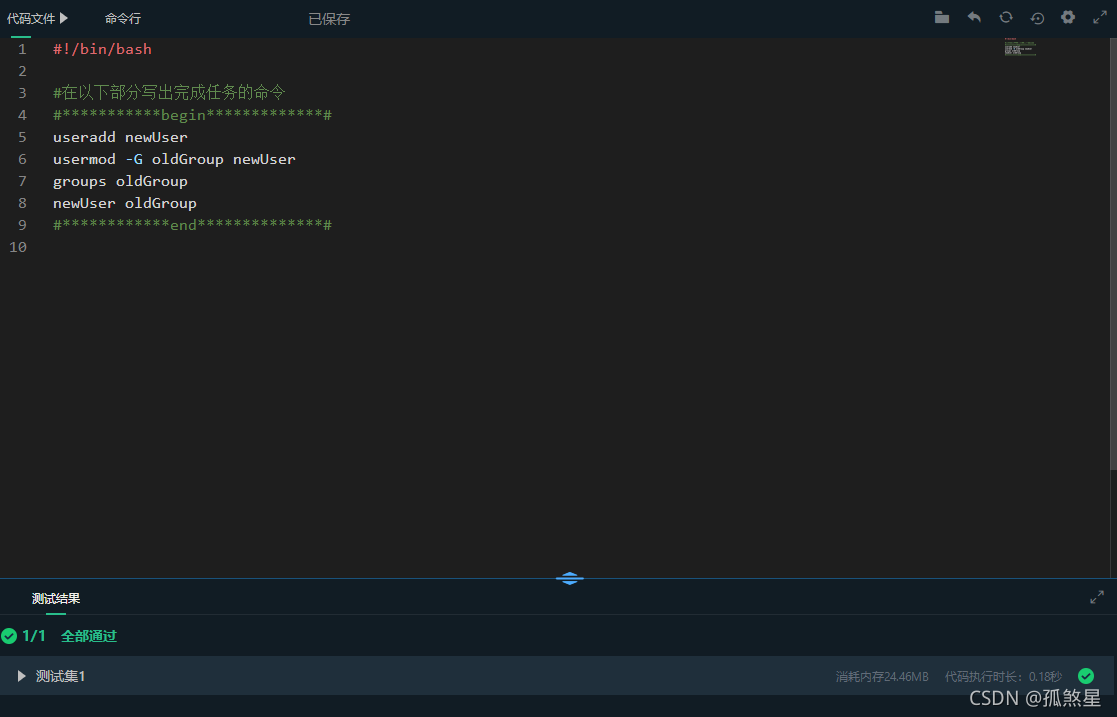This screenshot has width=1117, height=717.
Task: Enter fullscreen with the expand arrows icon
Action: click(1100, 16)
